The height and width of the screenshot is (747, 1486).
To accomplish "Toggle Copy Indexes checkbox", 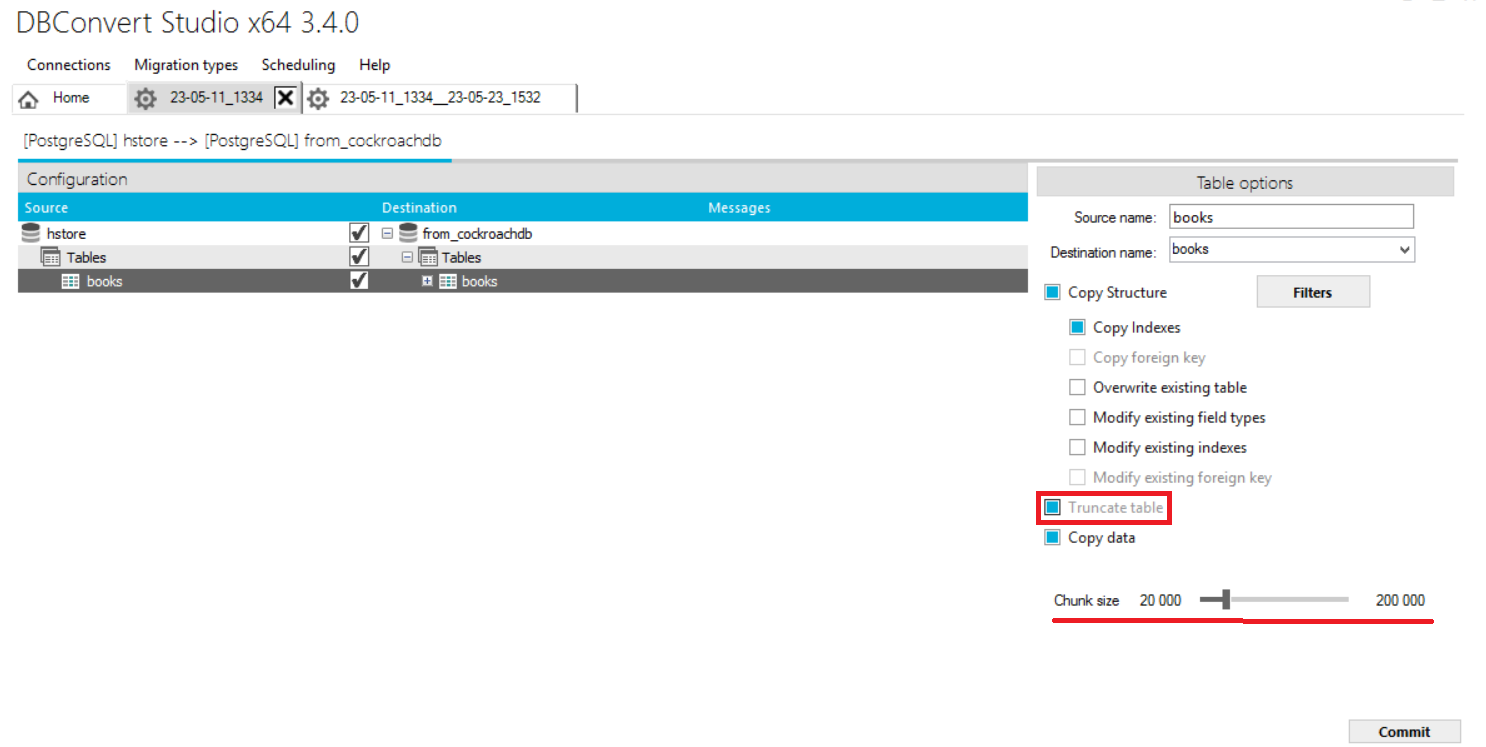I will (1077, 327).
